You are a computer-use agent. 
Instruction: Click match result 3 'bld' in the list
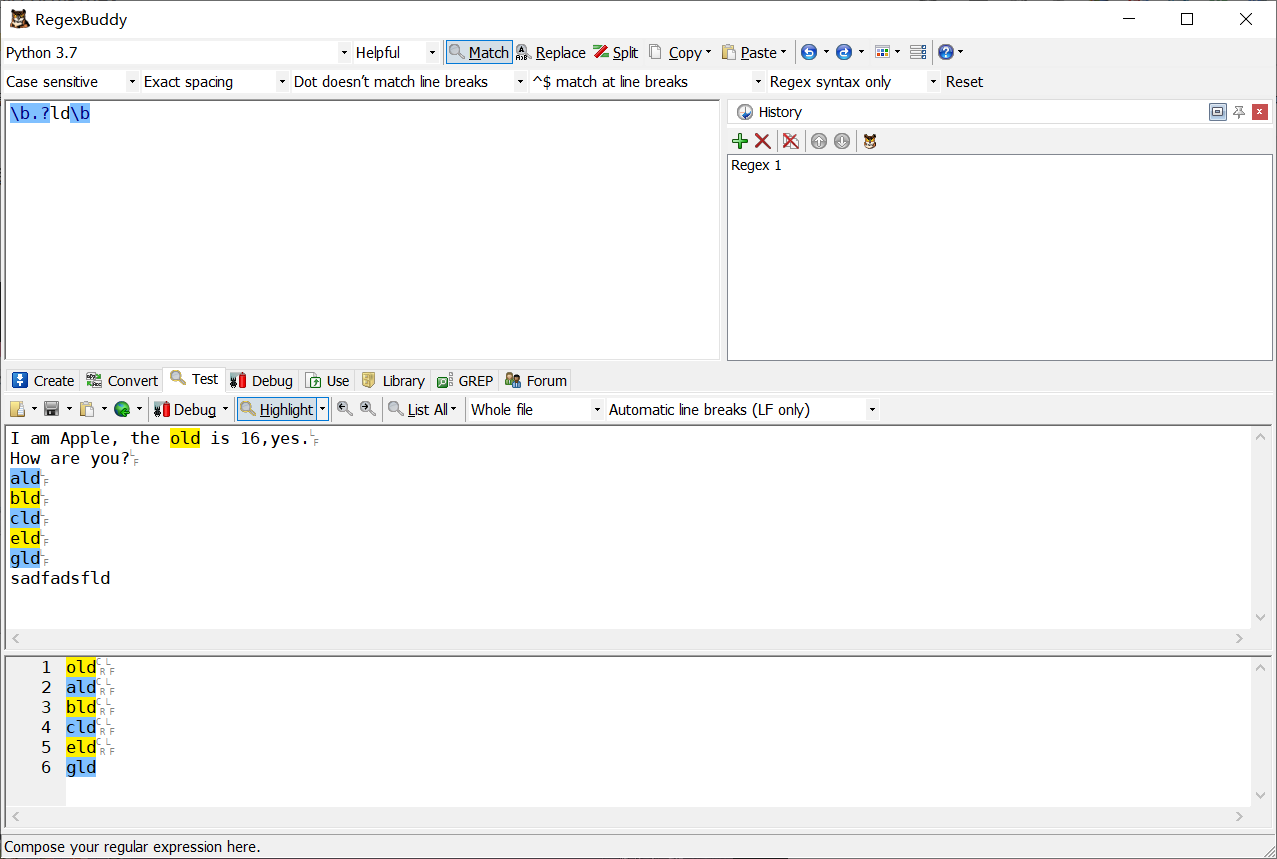click(81, 707)
